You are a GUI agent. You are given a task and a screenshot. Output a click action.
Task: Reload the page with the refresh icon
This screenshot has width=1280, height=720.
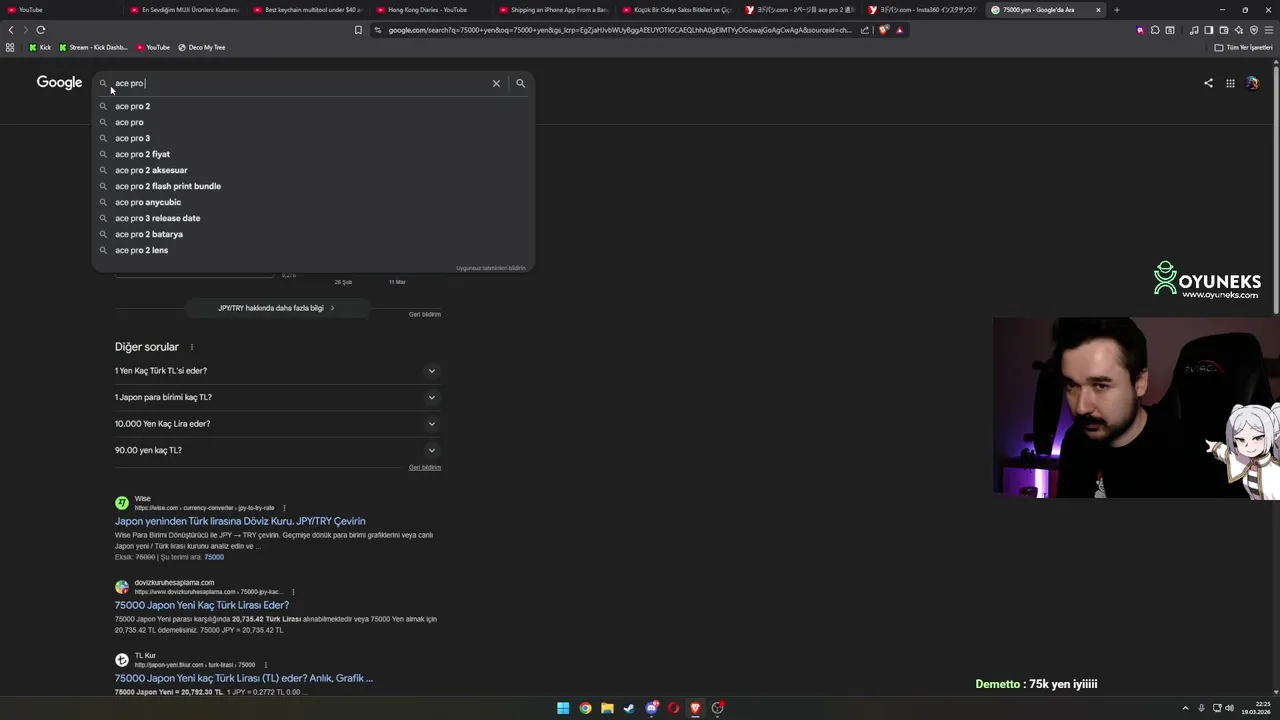[41, 30]
